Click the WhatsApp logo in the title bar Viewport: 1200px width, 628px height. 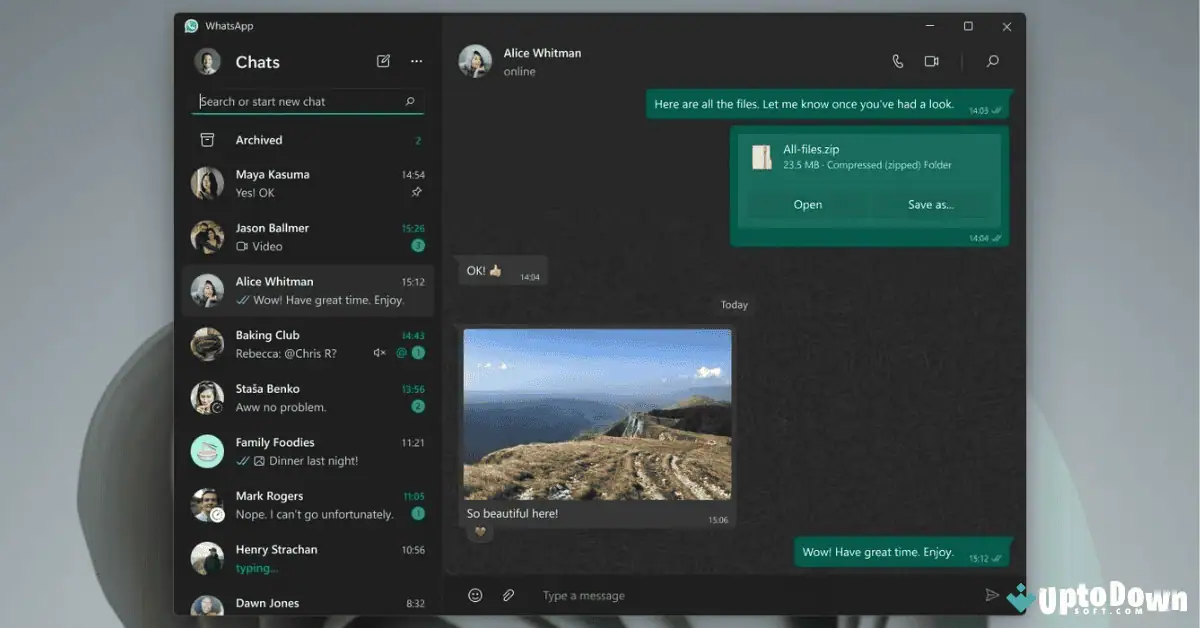coord(191,25)
